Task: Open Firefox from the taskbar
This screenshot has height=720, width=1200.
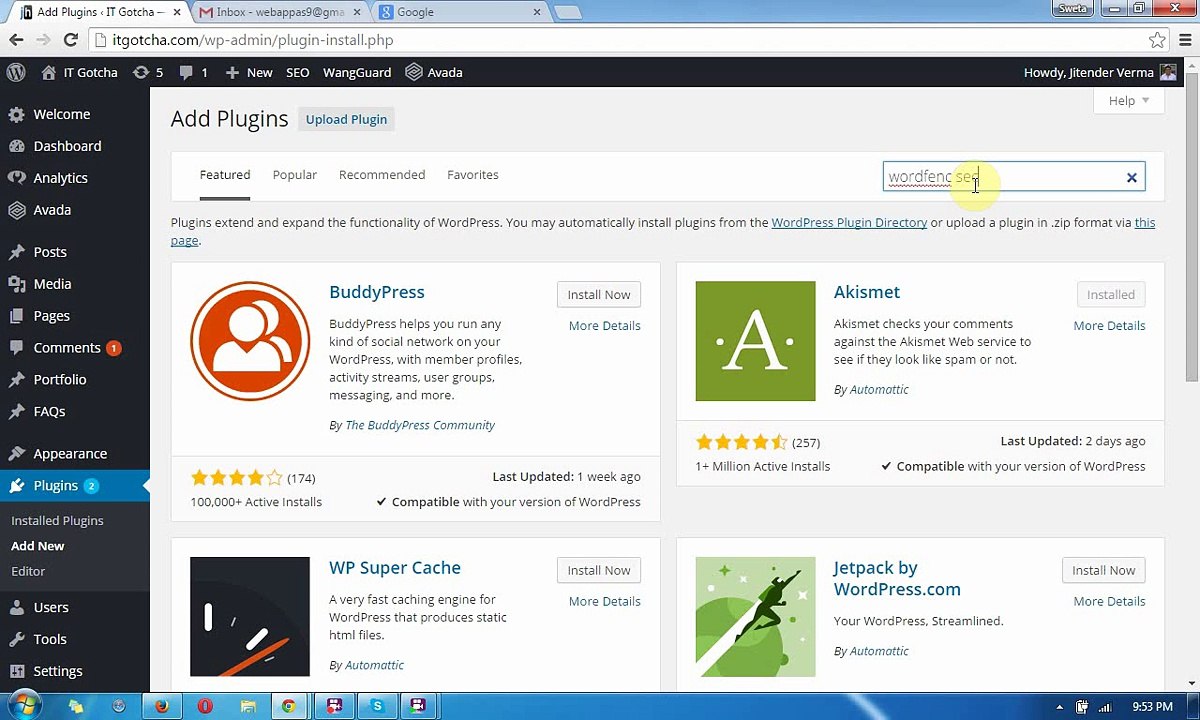Action: point(162,706)
